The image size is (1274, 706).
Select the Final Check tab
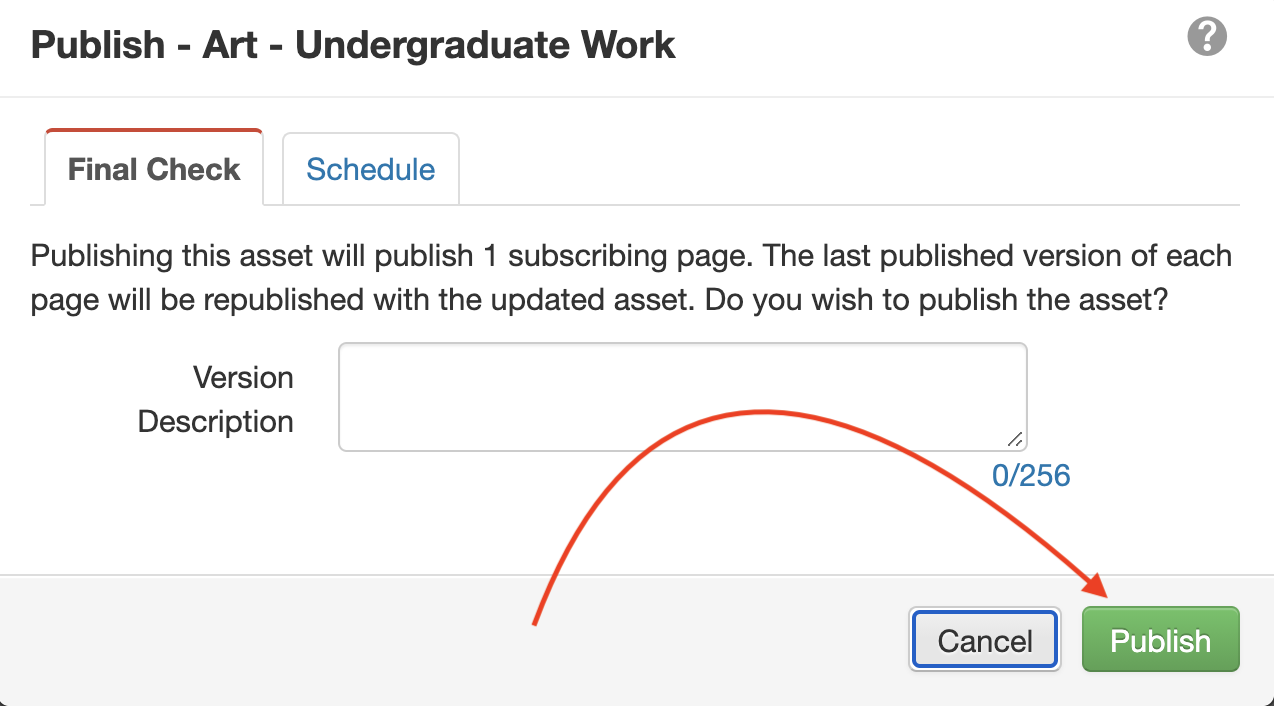[154, 168]
